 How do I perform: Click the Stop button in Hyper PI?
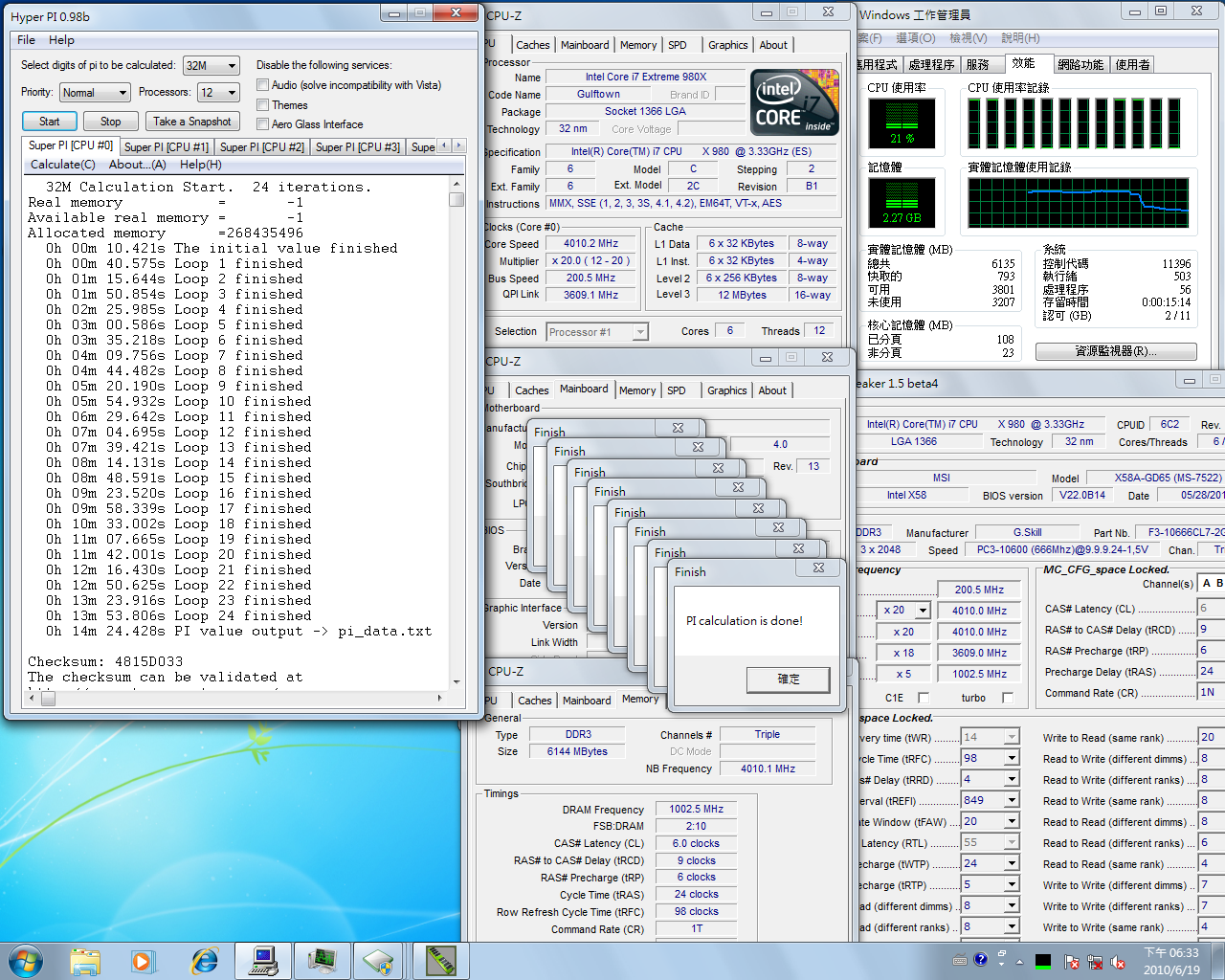pyautogui.click(x=111, y=122)
